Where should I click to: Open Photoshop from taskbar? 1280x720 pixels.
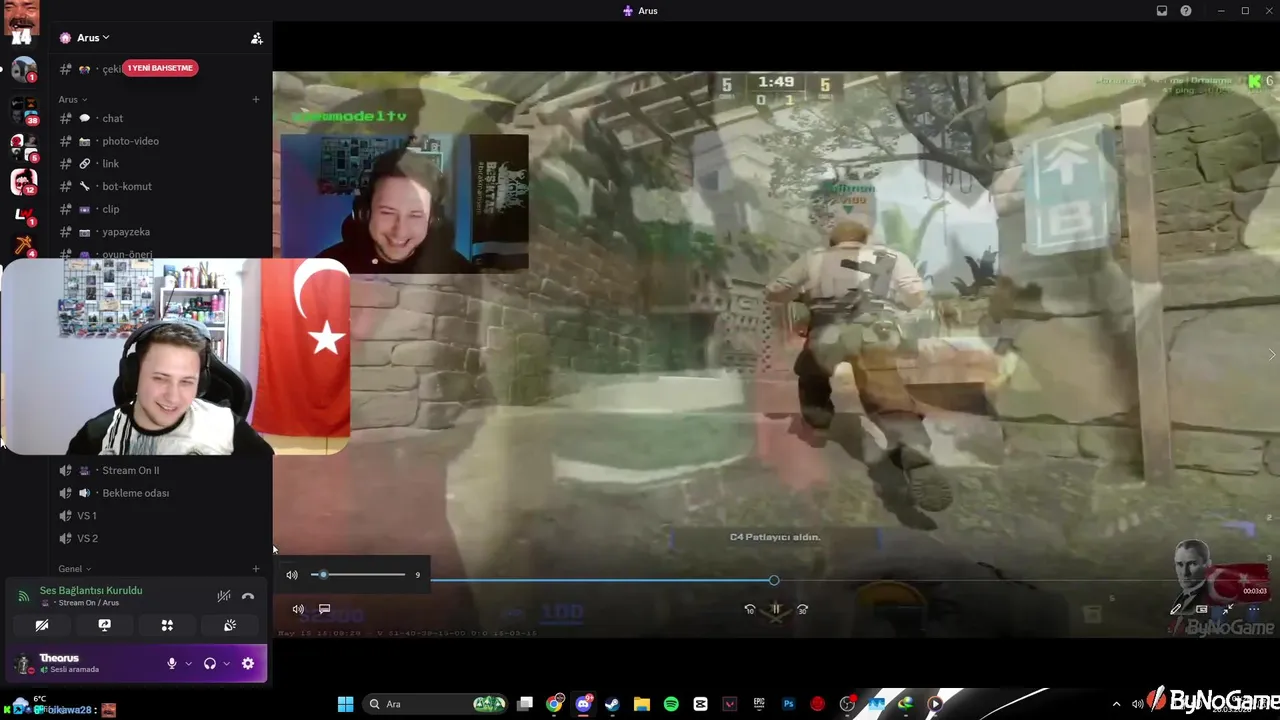pos(788,704)
